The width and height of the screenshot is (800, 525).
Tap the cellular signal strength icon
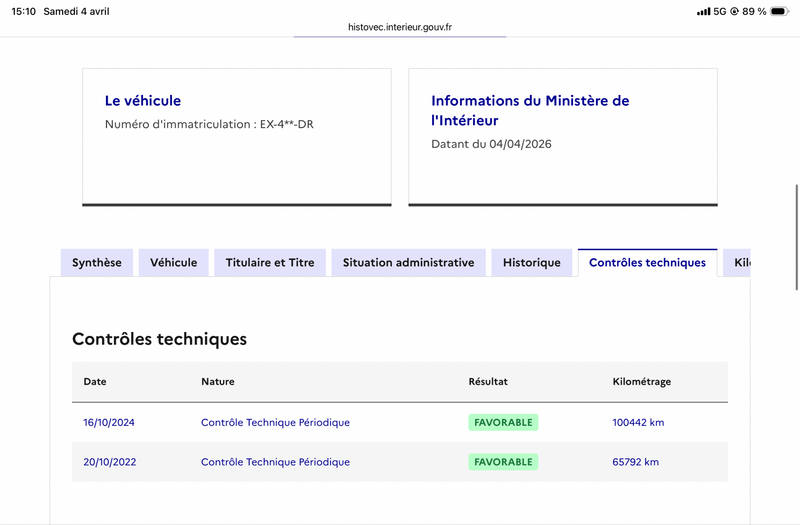coord(703,11)
